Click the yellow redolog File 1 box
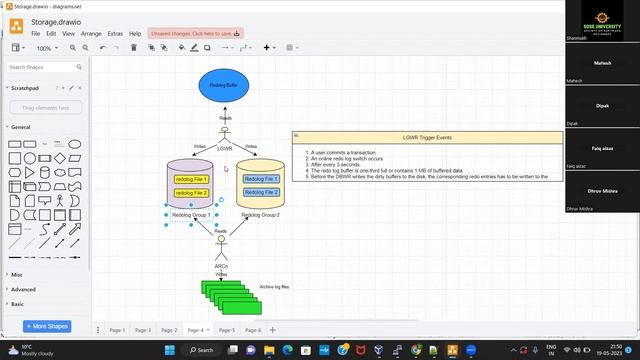The width and height of the screenshot is (640, 360). pos(191,179)
